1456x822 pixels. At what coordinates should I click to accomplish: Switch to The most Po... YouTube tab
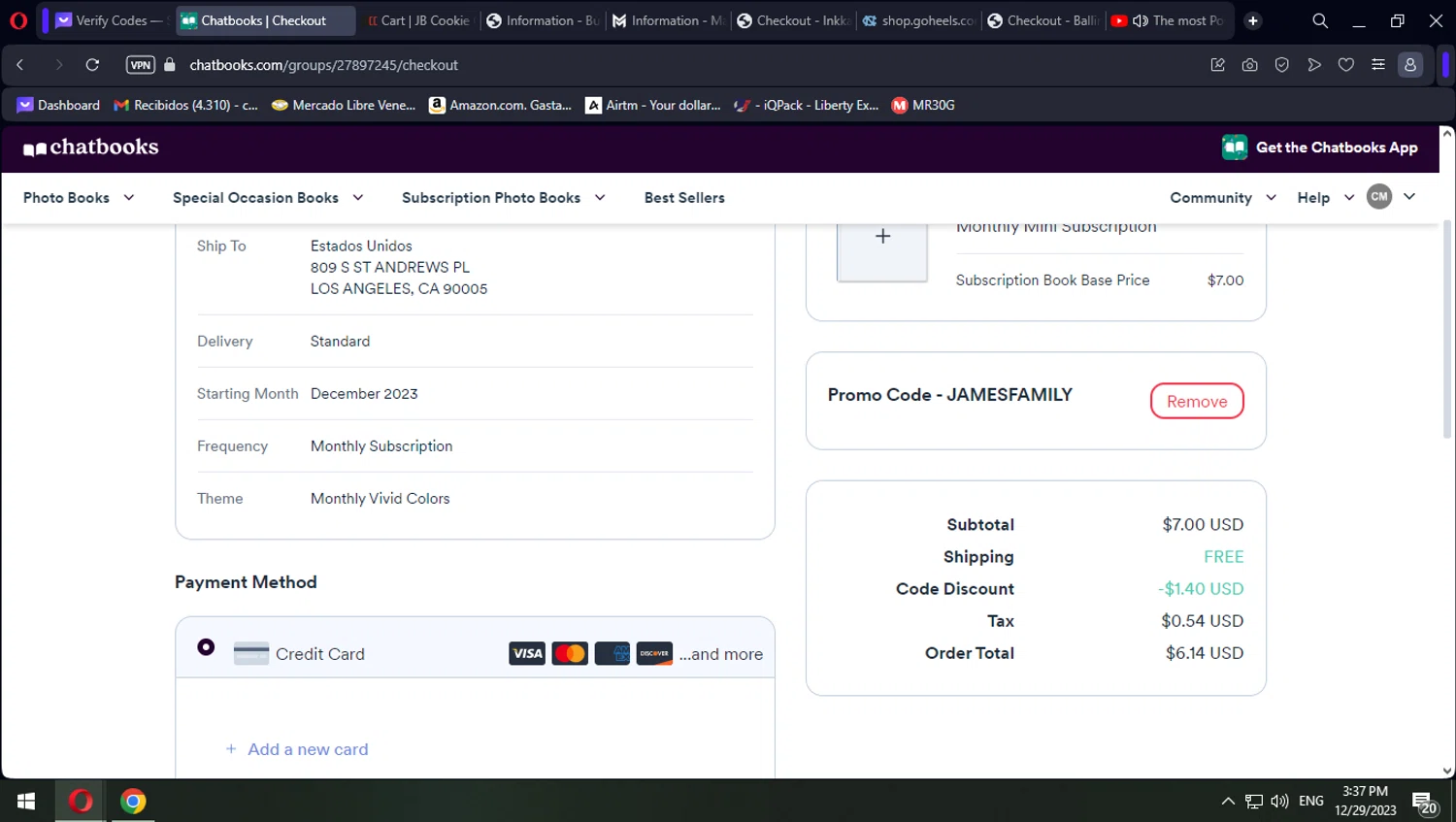click(x=1169, y=20)
